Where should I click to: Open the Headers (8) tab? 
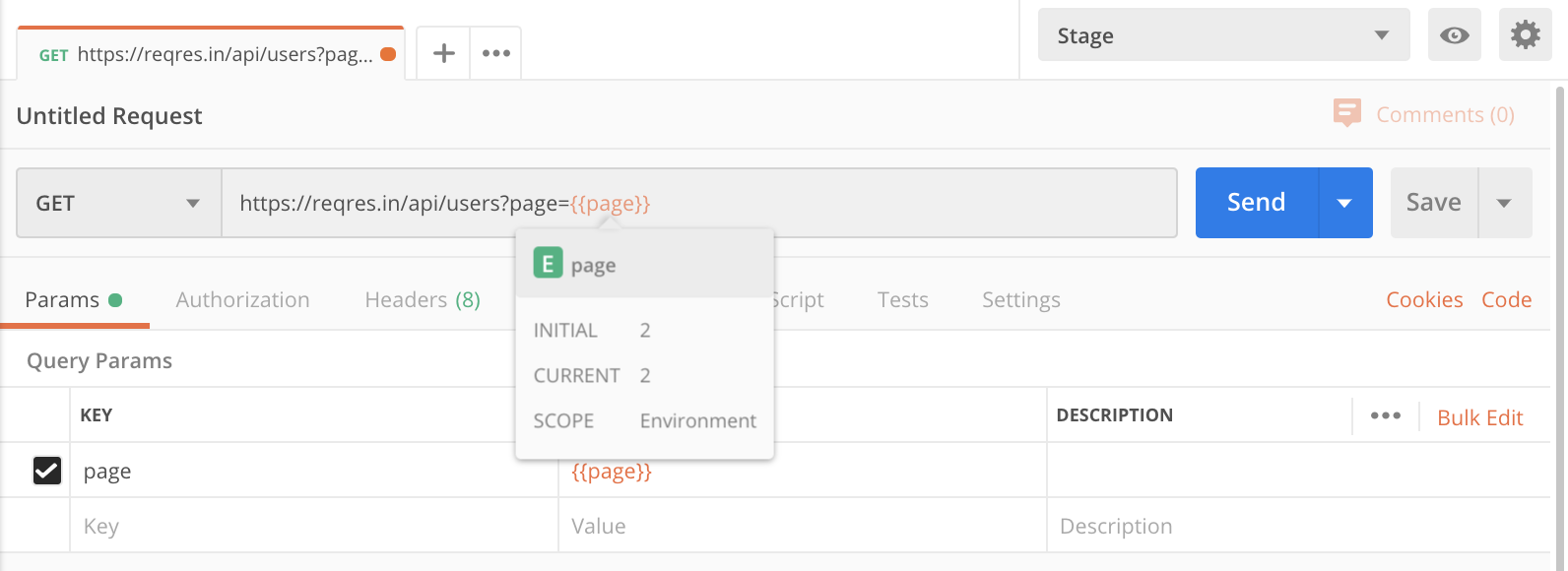point(423,299)
